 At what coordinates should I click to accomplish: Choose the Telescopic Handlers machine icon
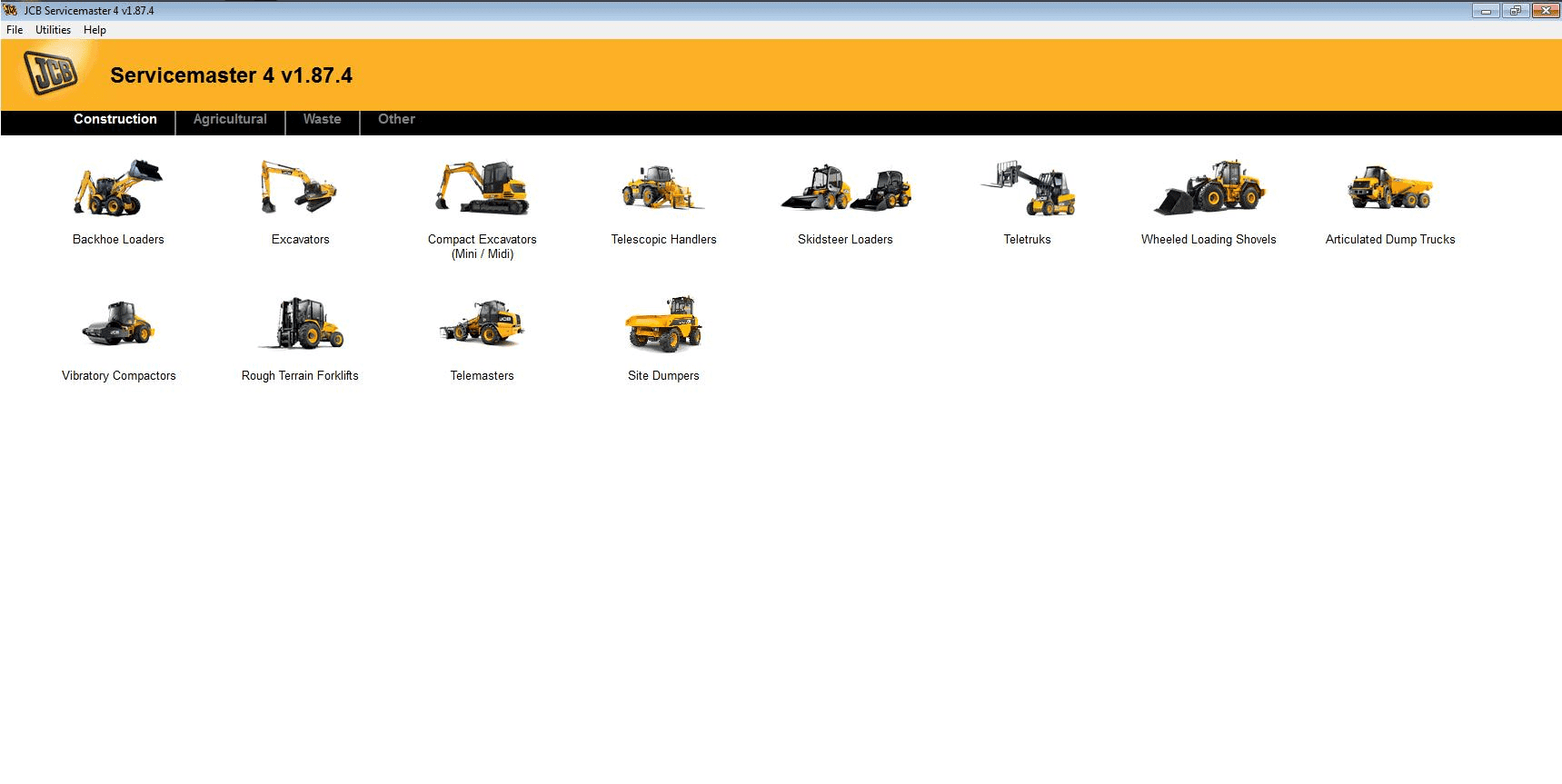[x=662, y=188]
